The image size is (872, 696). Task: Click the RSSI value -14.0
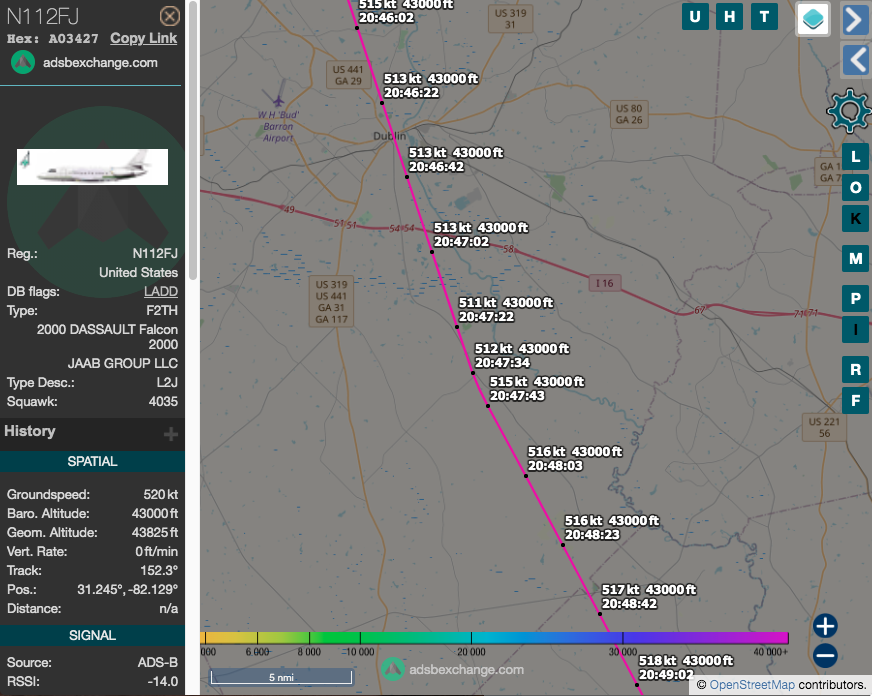pos(163,682)
